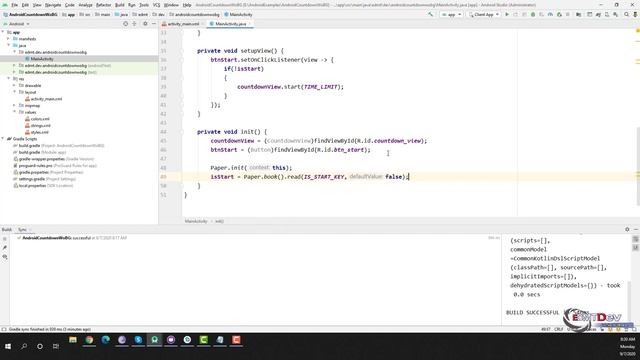Collapse the java folder node
The height and width of the screenshot is (360, 640).
9,45
